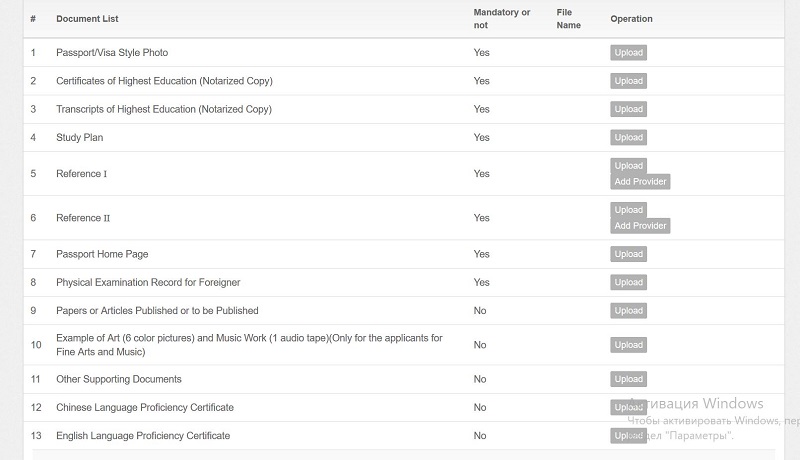
Task: Add Provider for Reference I
Action: pyautogui.click(x=640, y=182)
